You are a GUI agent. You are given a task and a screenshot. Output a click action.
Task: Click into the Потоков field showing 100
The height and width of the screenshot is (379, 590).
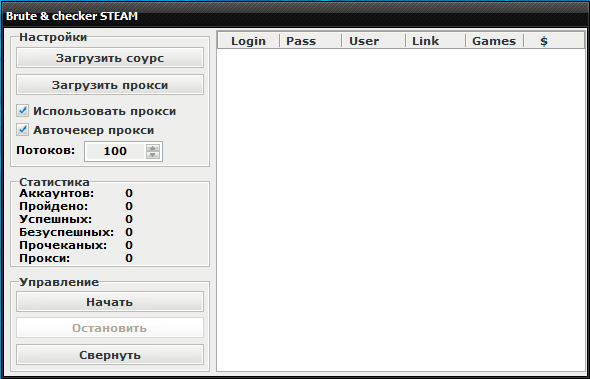[115, 151]
